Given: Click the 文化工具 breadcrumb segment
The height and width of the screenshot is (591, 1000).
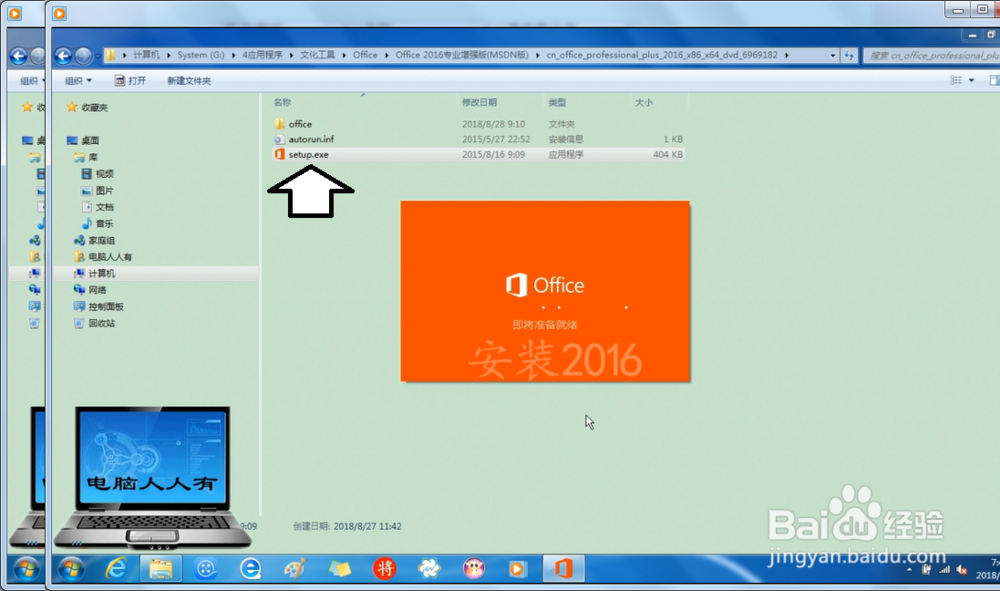Looking at the screenshot, I should coord(318,55).
